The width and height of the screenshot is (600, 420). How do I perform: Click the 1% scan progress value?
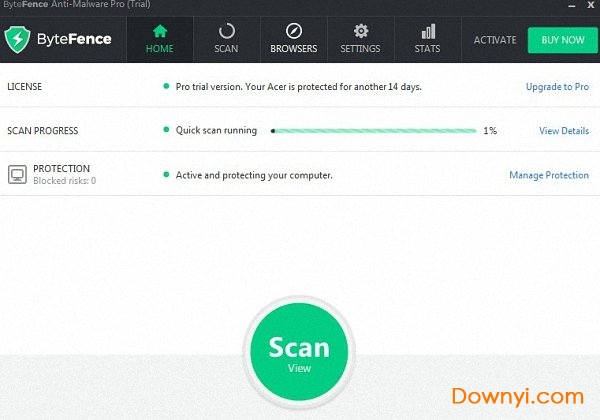pos(490,131)
